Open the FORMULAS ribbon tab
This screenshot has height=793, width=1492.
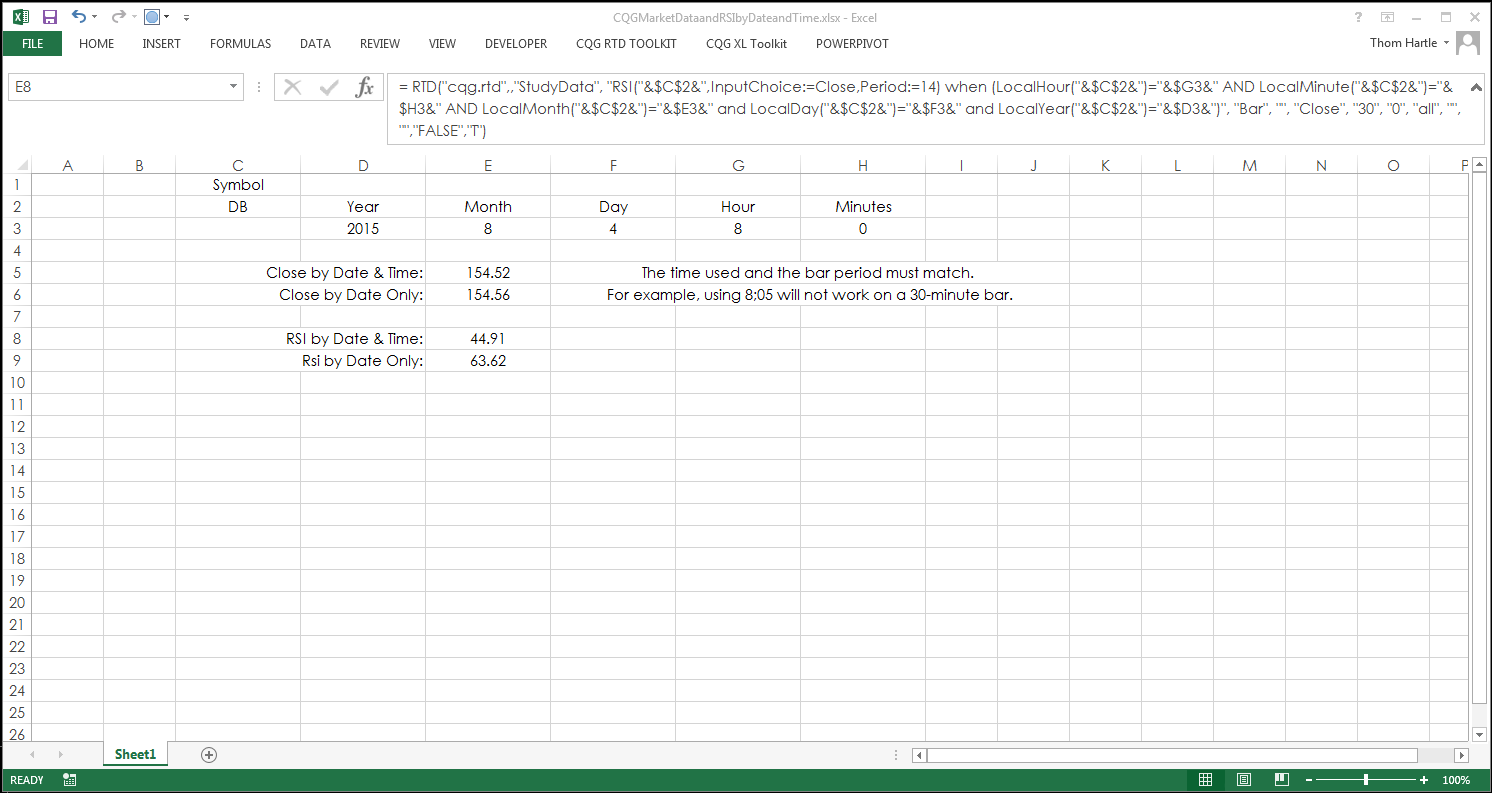pyautogui.click(x=240, y=44)
